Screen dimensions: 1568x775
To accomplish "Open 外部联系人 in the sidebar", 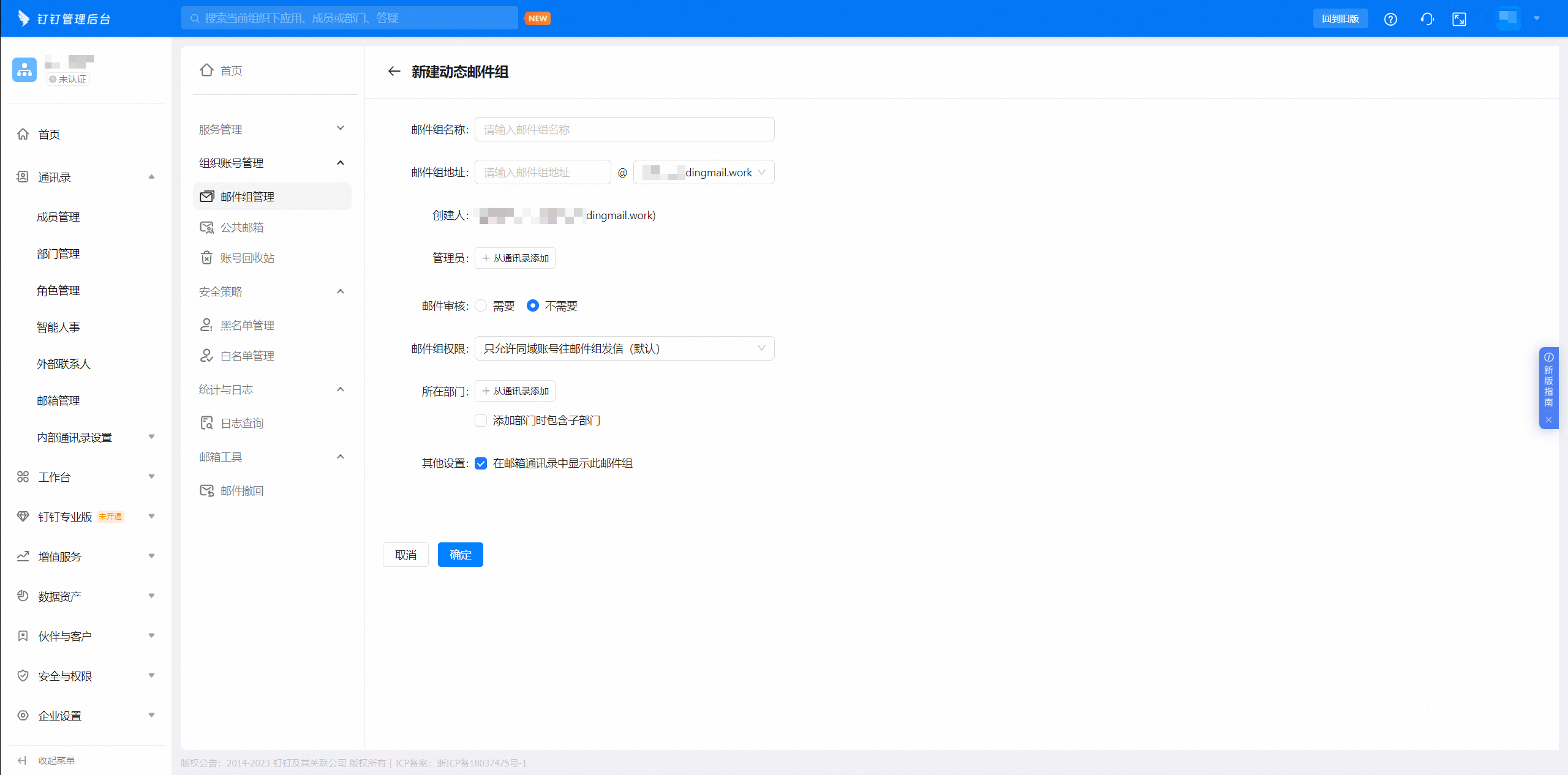I will [64, 364].
